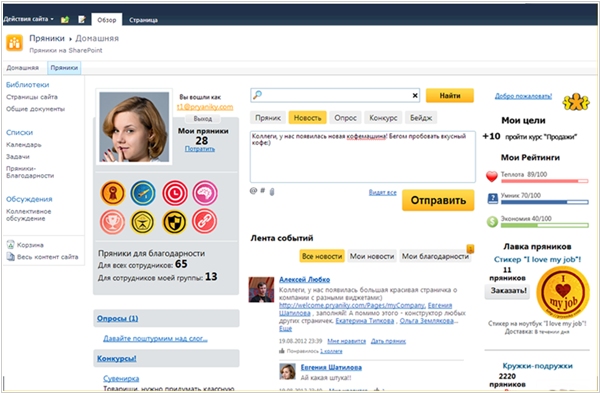Click the @ mention icon below message
The image size is (600, 393).
tap(253, 191)
